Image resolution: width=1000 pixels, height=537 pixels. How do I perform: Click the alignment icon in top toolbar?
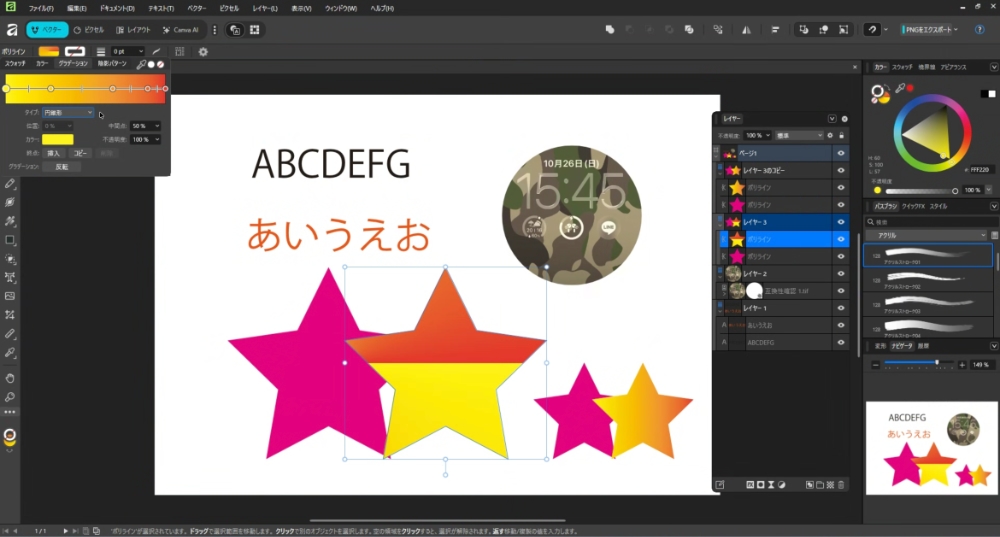(x=776, y=30)
